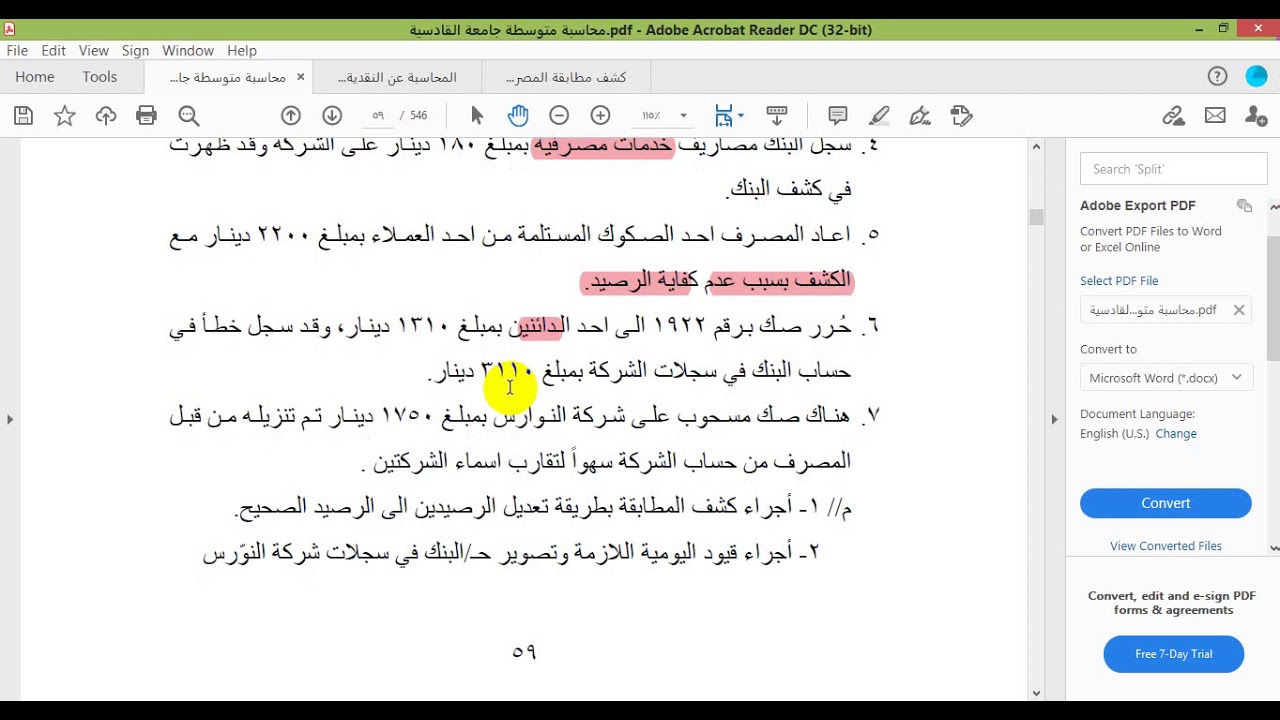Switch to the Tools tab
Image resolution: width=1280 pixels, height=720 pixels.
pyautogui.click(x=100, y=77)
